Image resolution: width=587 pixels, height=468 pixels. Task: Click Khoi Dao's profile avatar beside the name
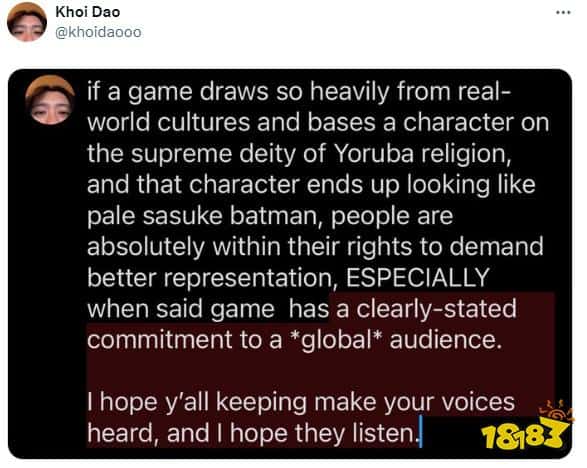coord(27,22)
